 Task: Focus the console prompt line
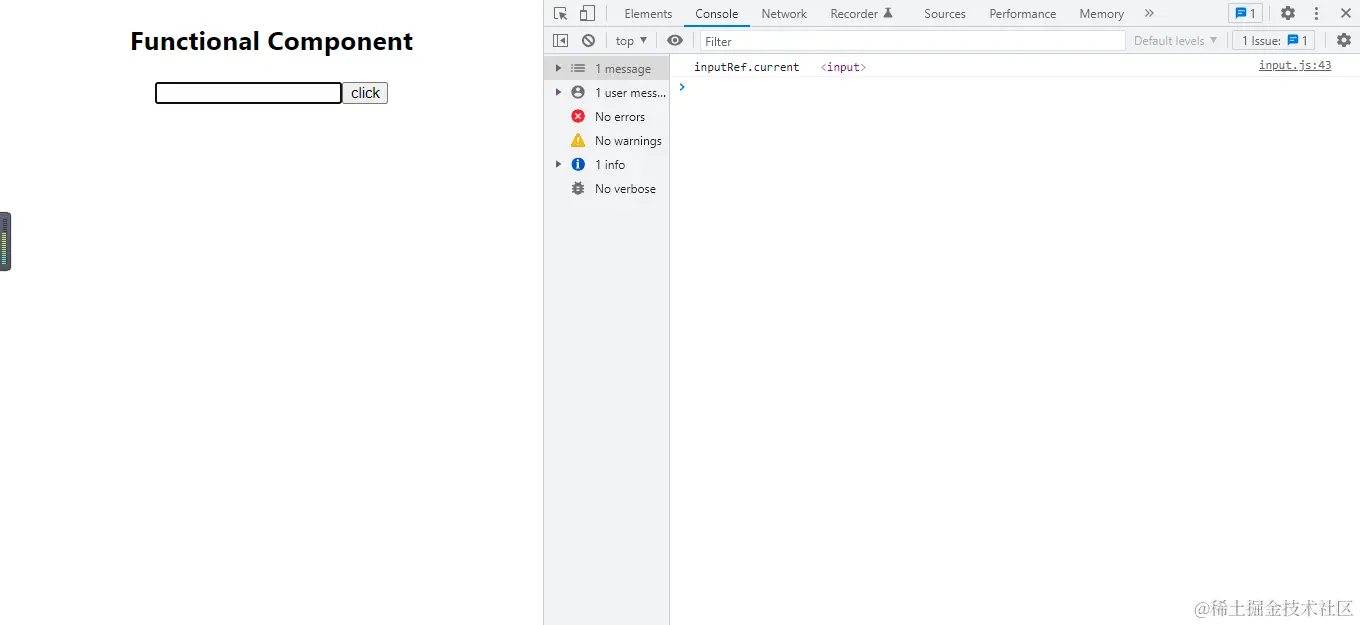click(x=1015, y=87)
